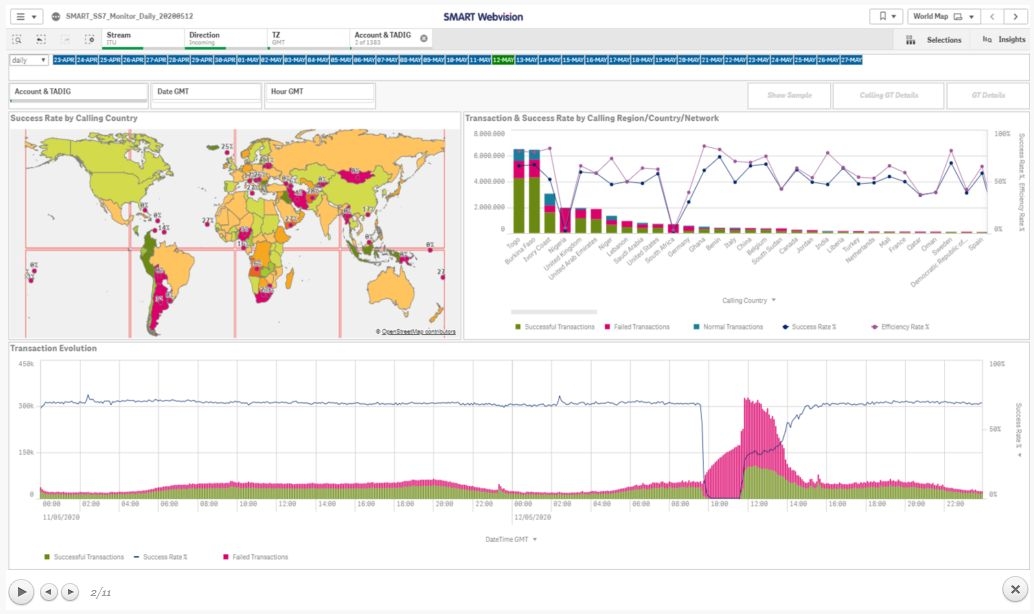The width and height of the screenshot is (1034, 614).
Task: Toggle Successful Transactions in evolution chart legend
Action: pyautogui.click(x=84, y=557)
